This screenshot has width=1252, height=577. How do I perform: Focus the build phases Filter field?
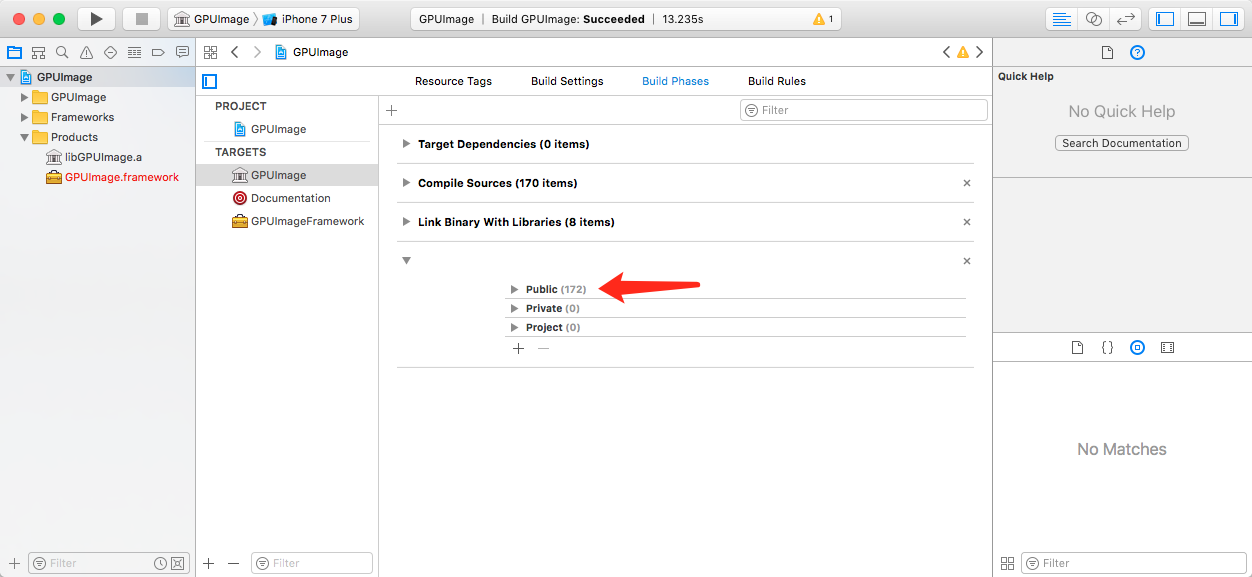[x=864, y=110]
